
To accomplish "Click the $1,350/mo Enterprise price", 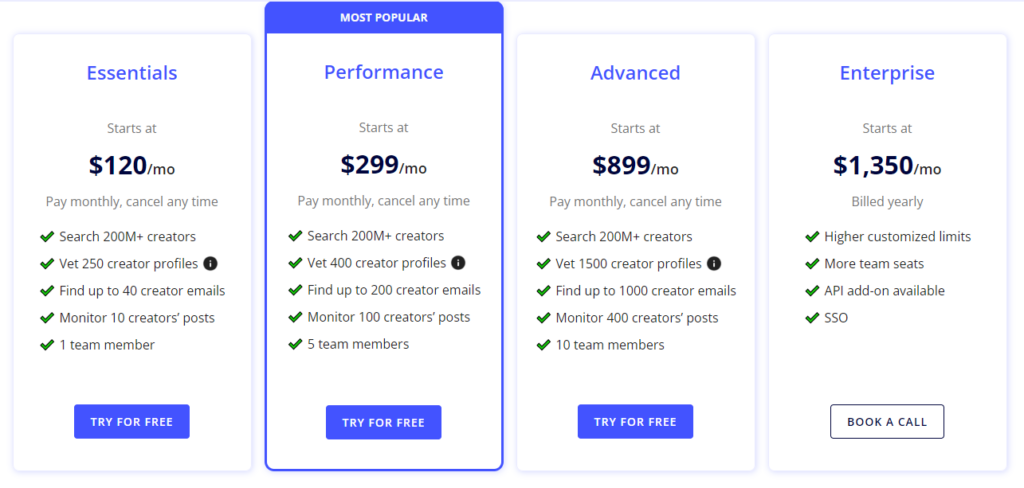I will (x=887, y=166).
